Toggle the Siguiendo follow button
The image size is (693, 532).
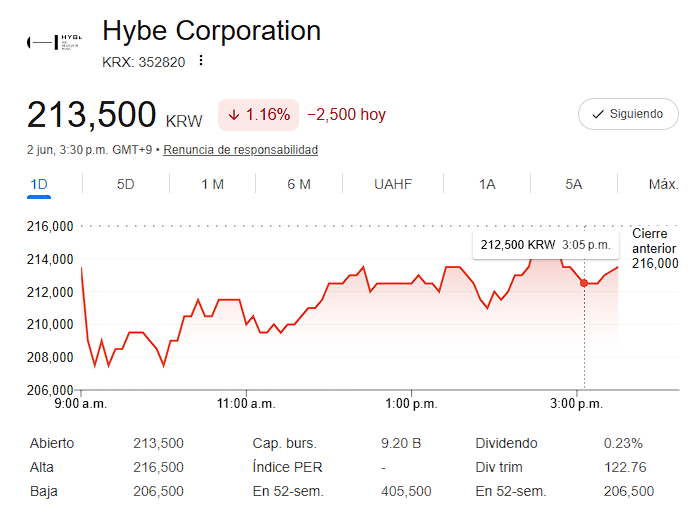628,114
